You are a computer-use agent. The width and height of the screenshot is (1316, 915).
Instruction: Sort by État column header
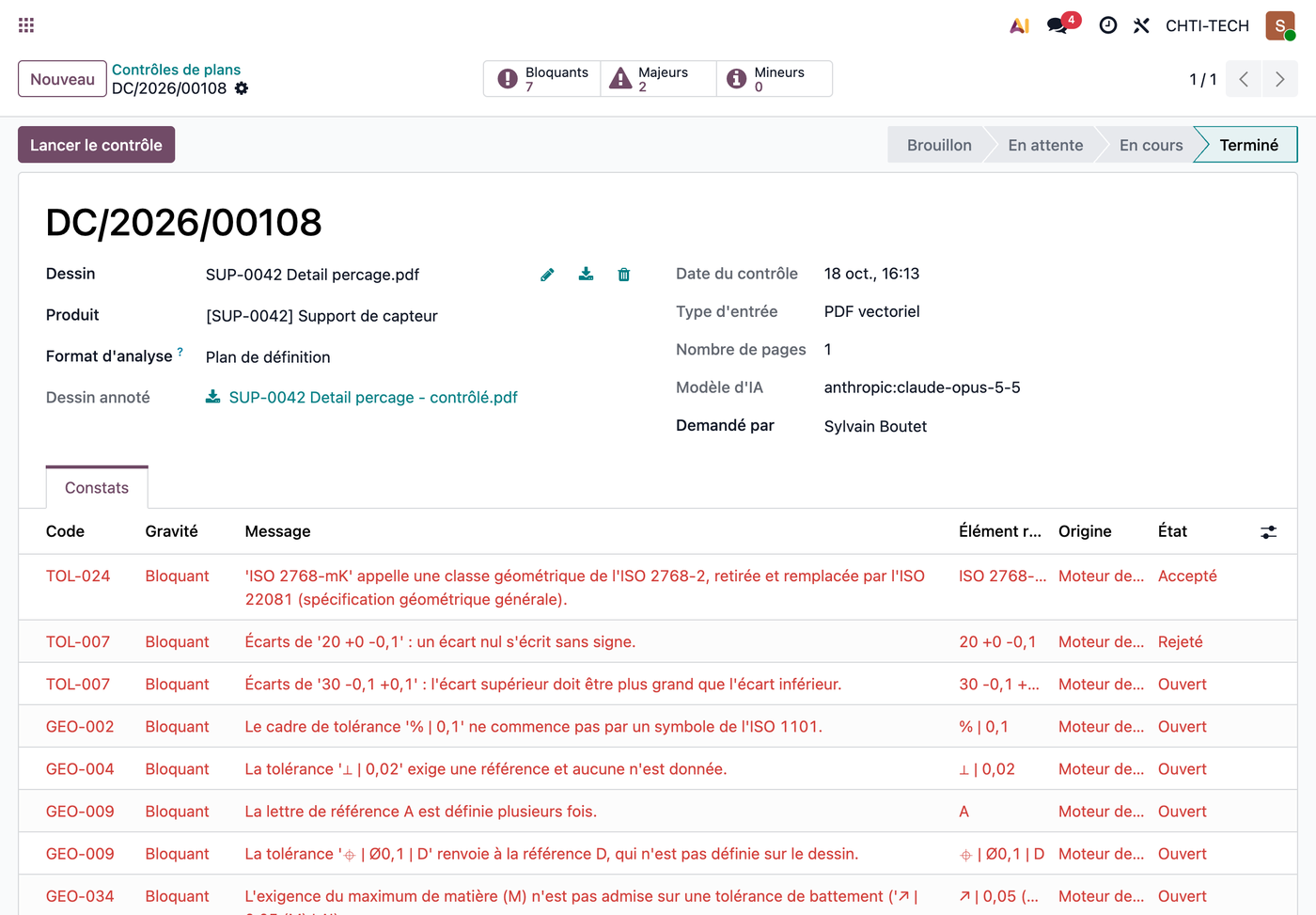[x=1172, y=531]
